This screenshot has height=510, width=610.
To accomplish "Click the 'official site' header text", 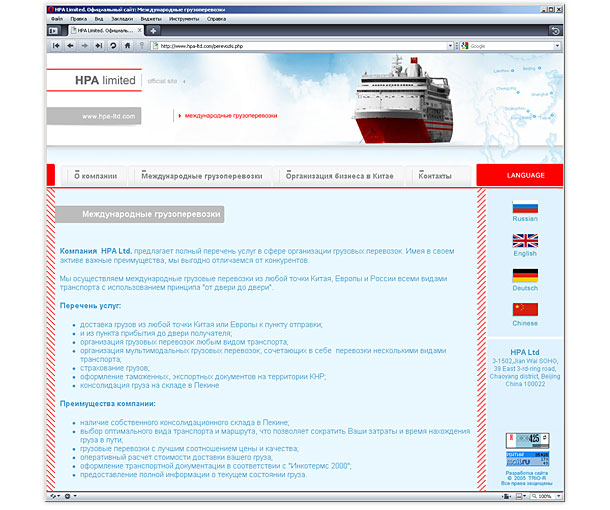I will [x=162, y=81].
